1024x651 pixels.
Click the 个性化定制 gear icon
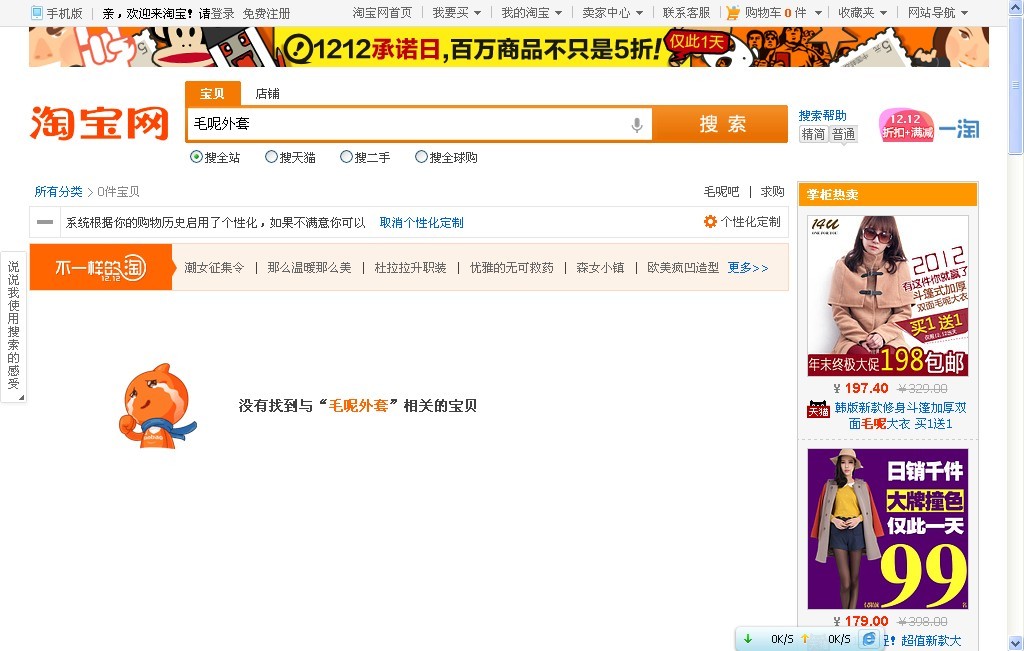[710, 221]
